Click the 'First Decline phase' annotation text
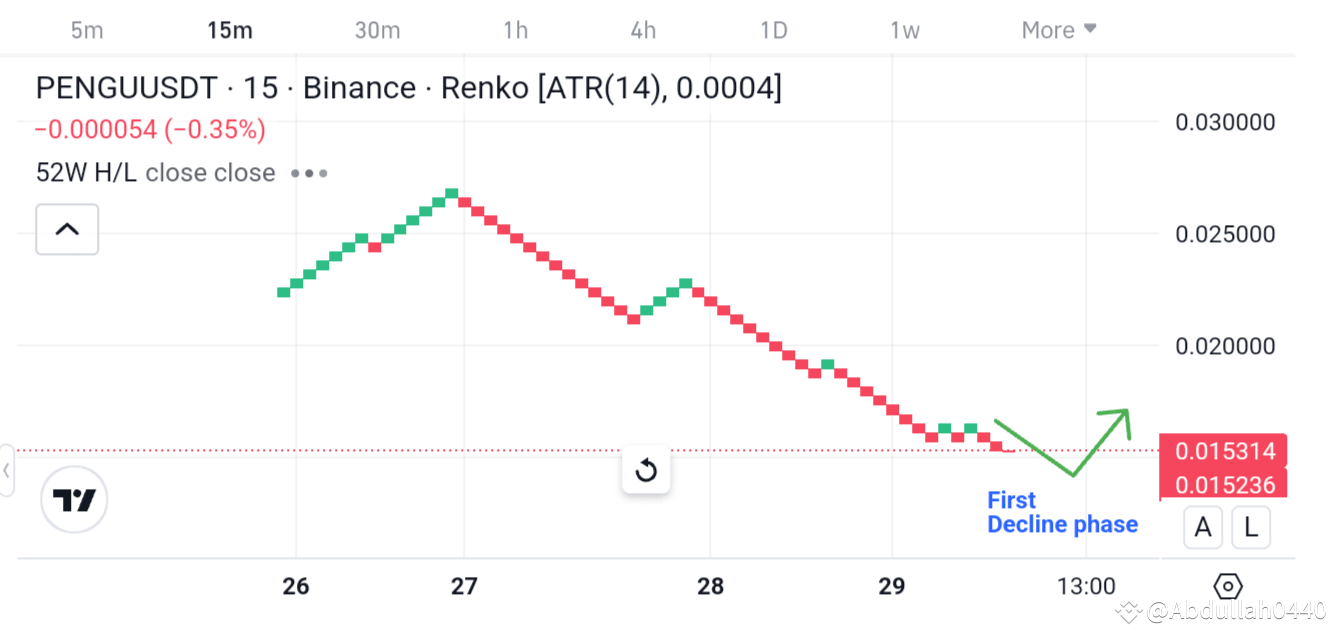 click(x=1062, y=511)
